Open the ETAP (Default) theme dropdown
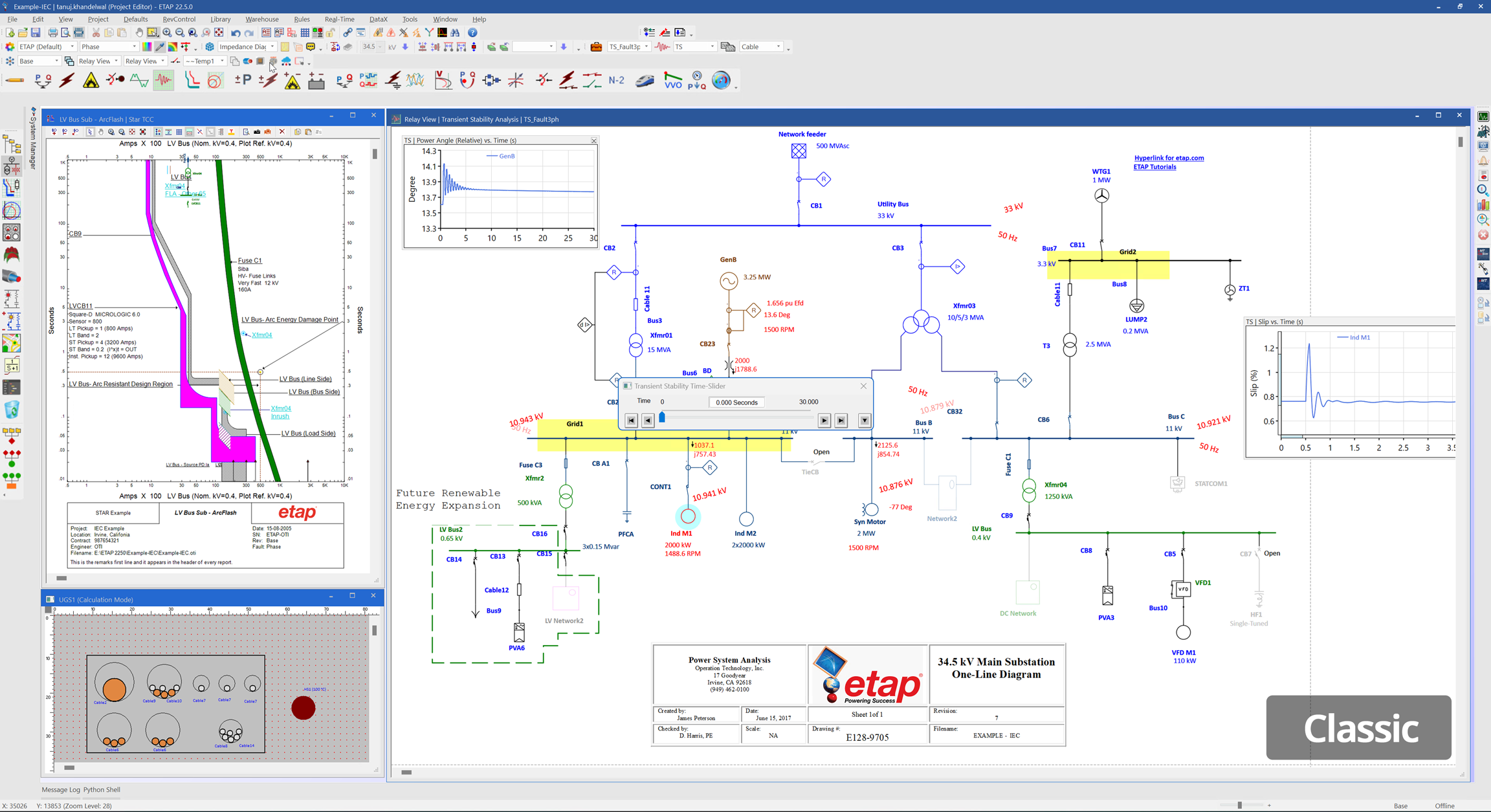1491x812 pixels. 72,47
